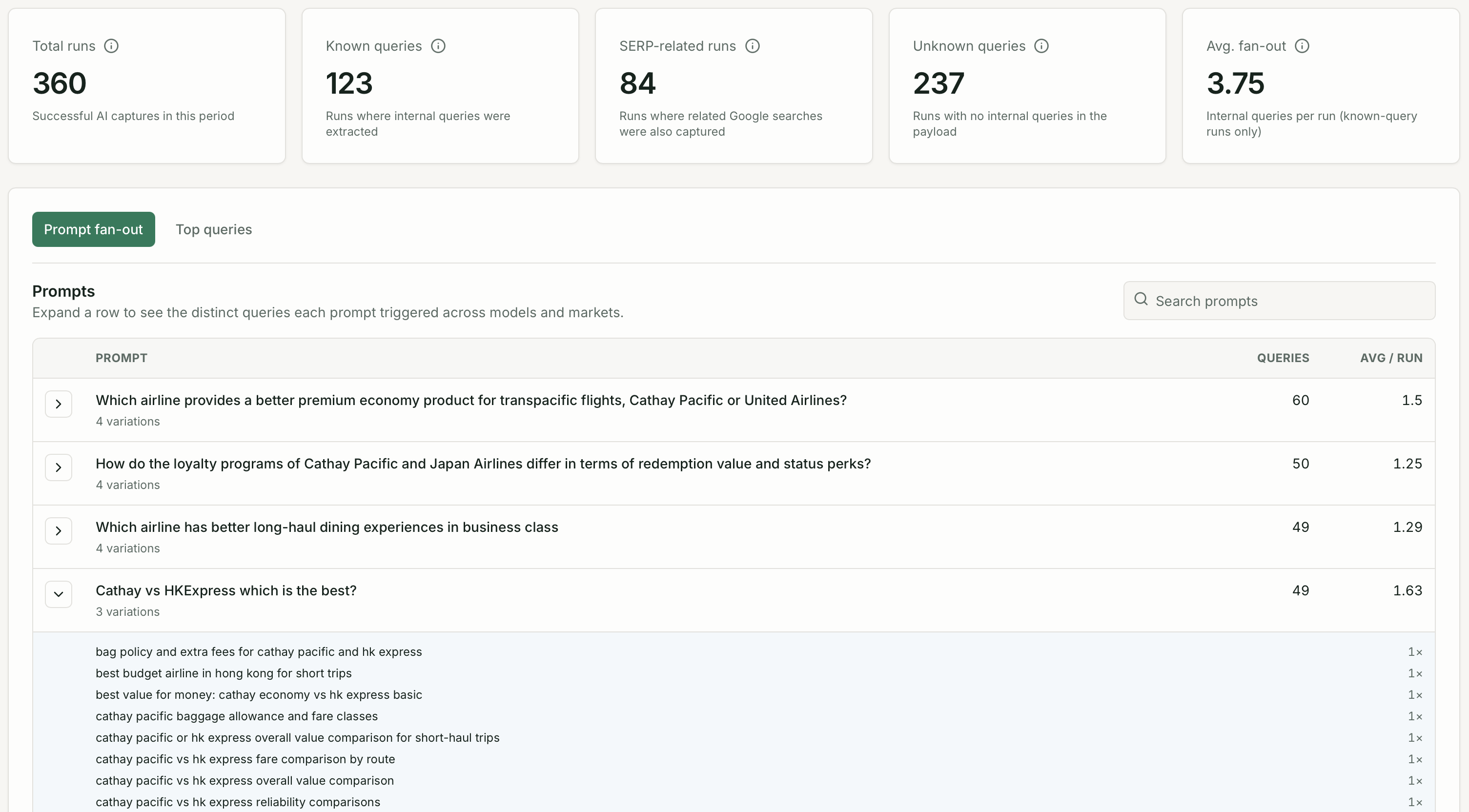Click 'Runs with no internal queries in the payload' text

[x=1010, y=124]
